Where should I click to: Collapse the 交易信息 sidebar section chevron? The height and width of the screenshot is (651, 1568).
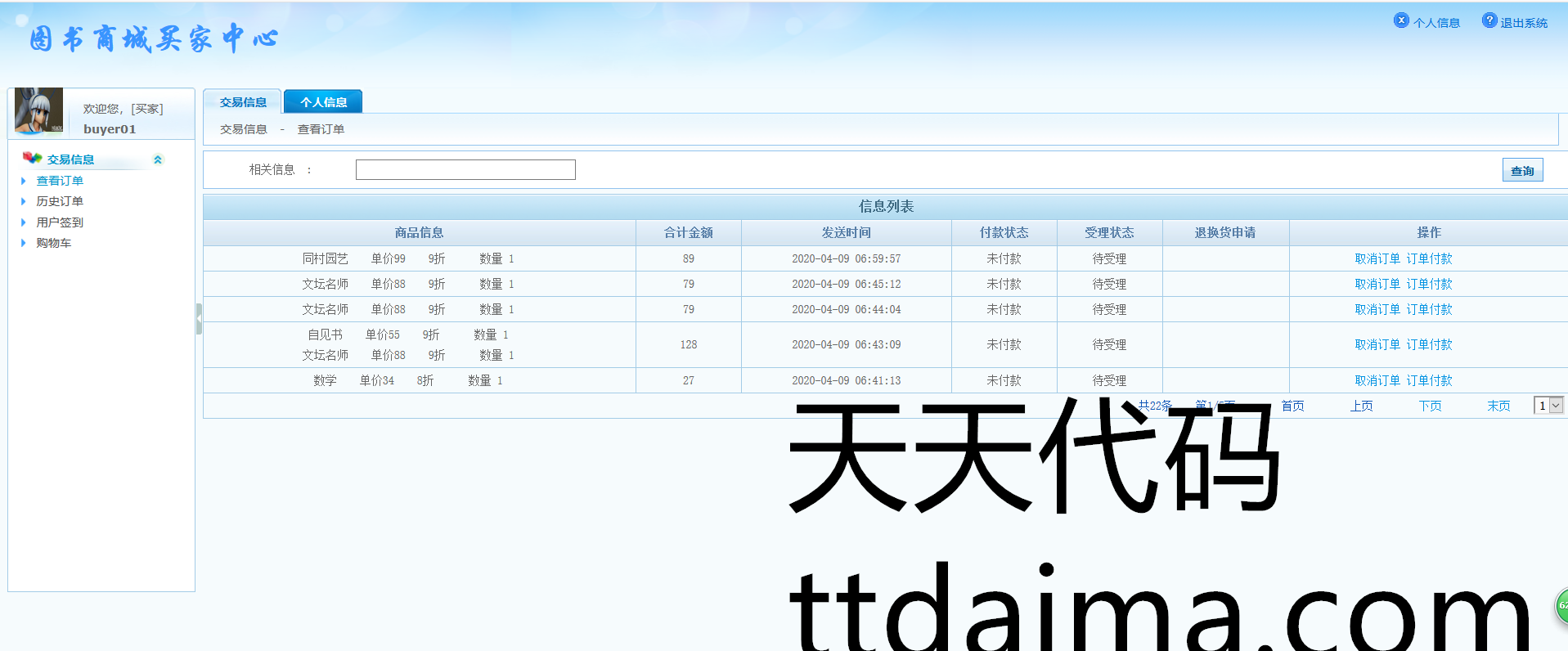click(158, 159)
